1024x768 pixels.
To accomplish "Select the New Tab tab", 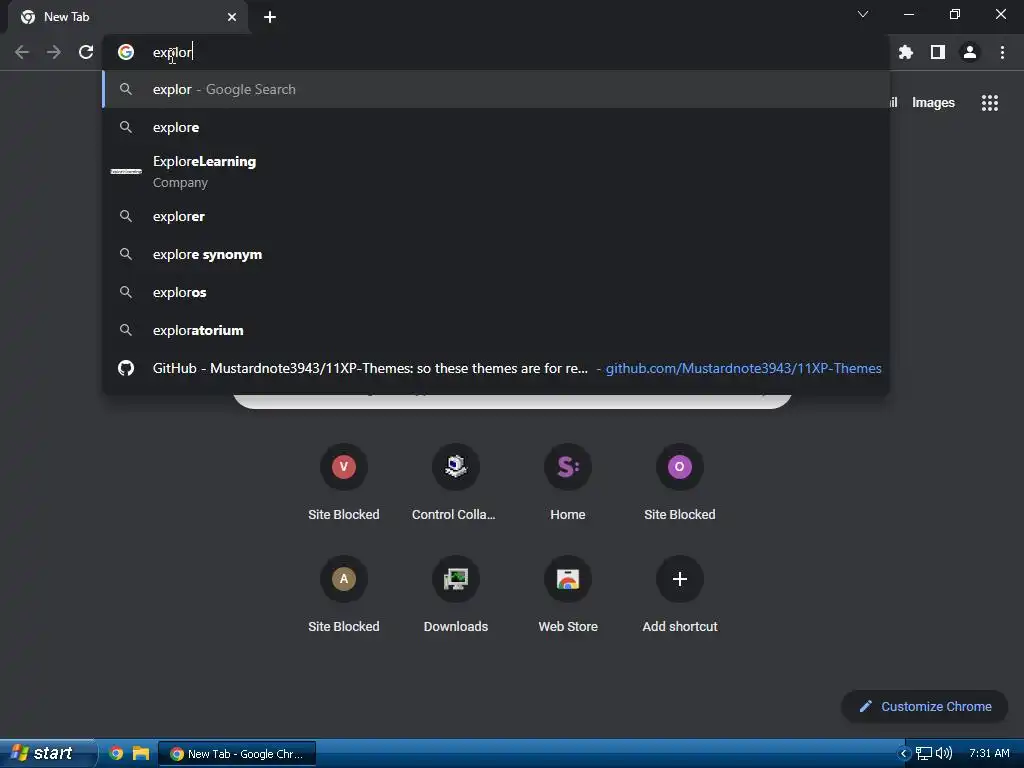I will 128,17.
